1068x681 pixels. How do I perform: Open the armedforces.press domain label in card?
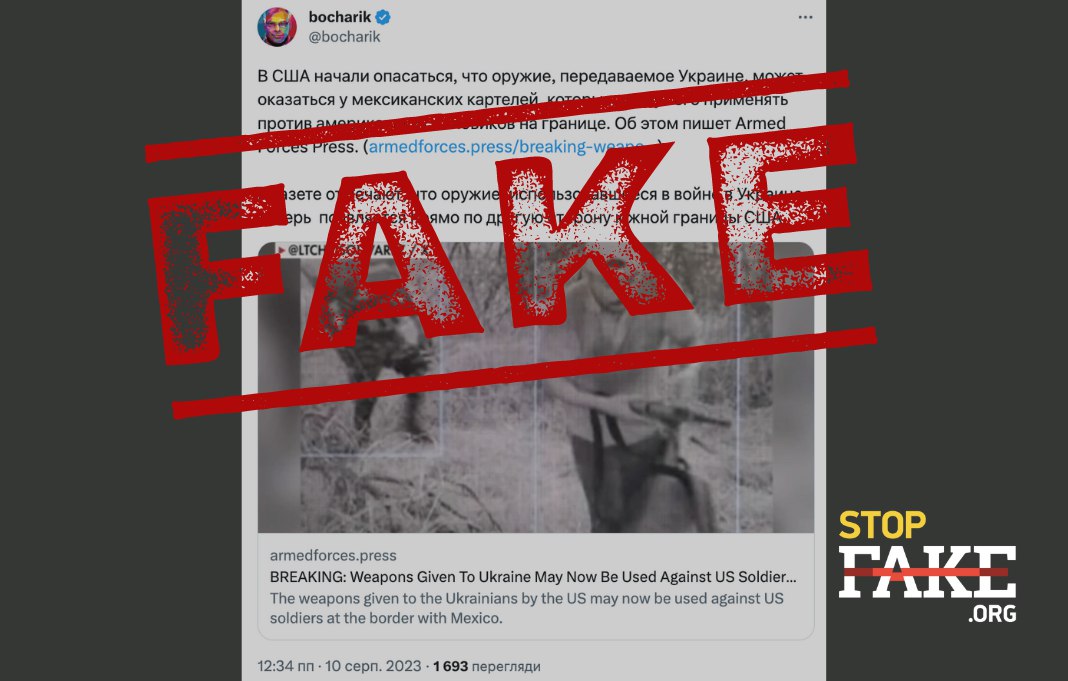pos(332,555)
